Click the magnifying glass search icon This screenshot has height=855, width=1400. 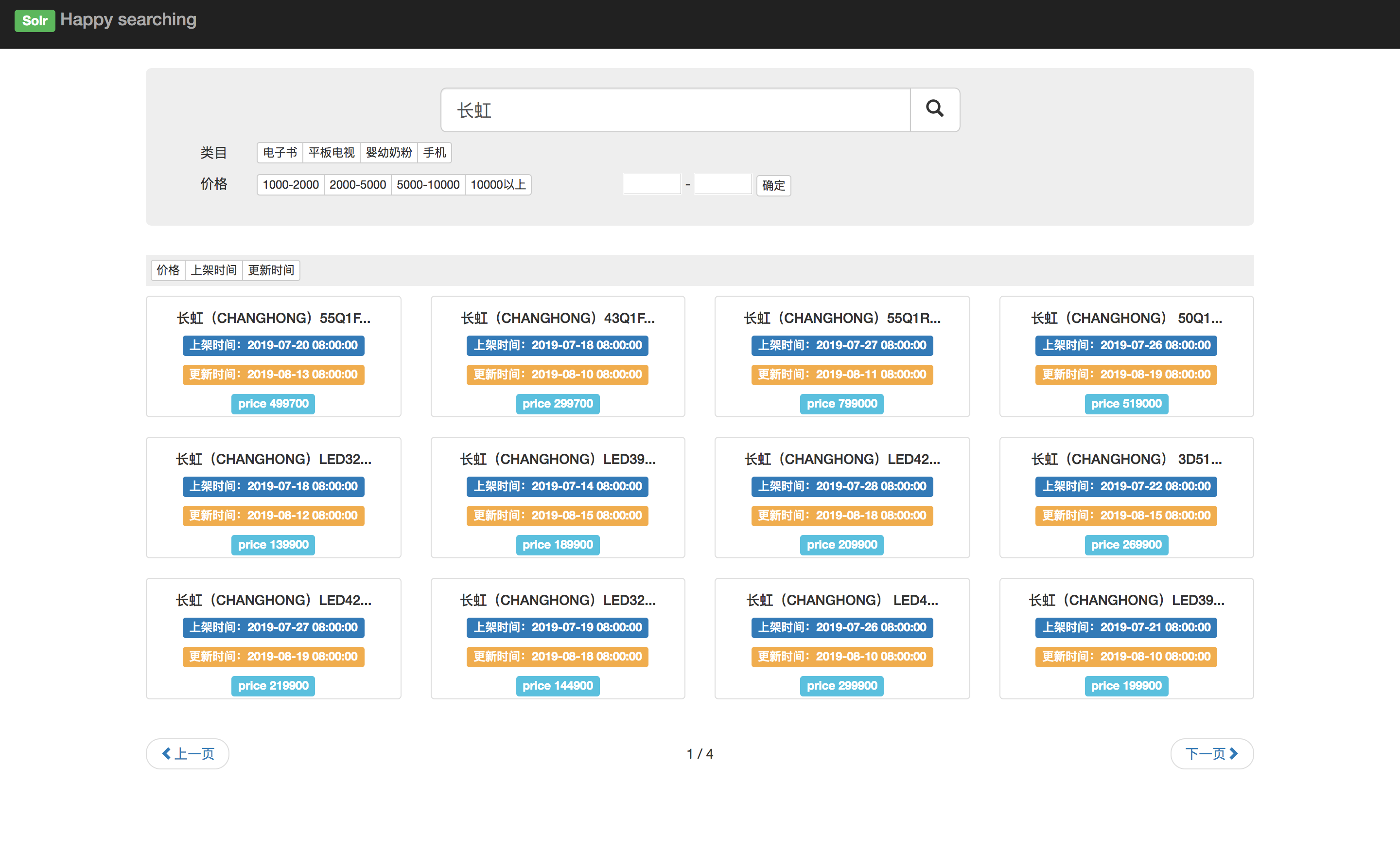point(934,109)
